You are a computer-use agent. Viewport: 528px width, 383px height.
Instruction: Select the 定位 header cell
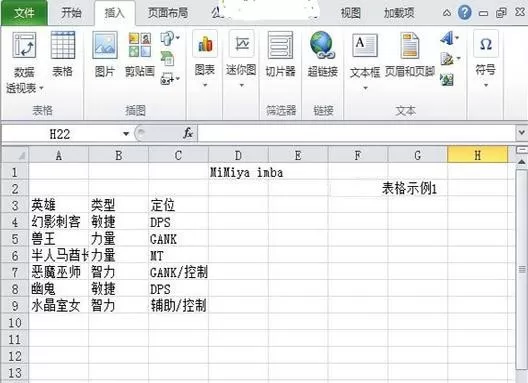click(178, 205)
